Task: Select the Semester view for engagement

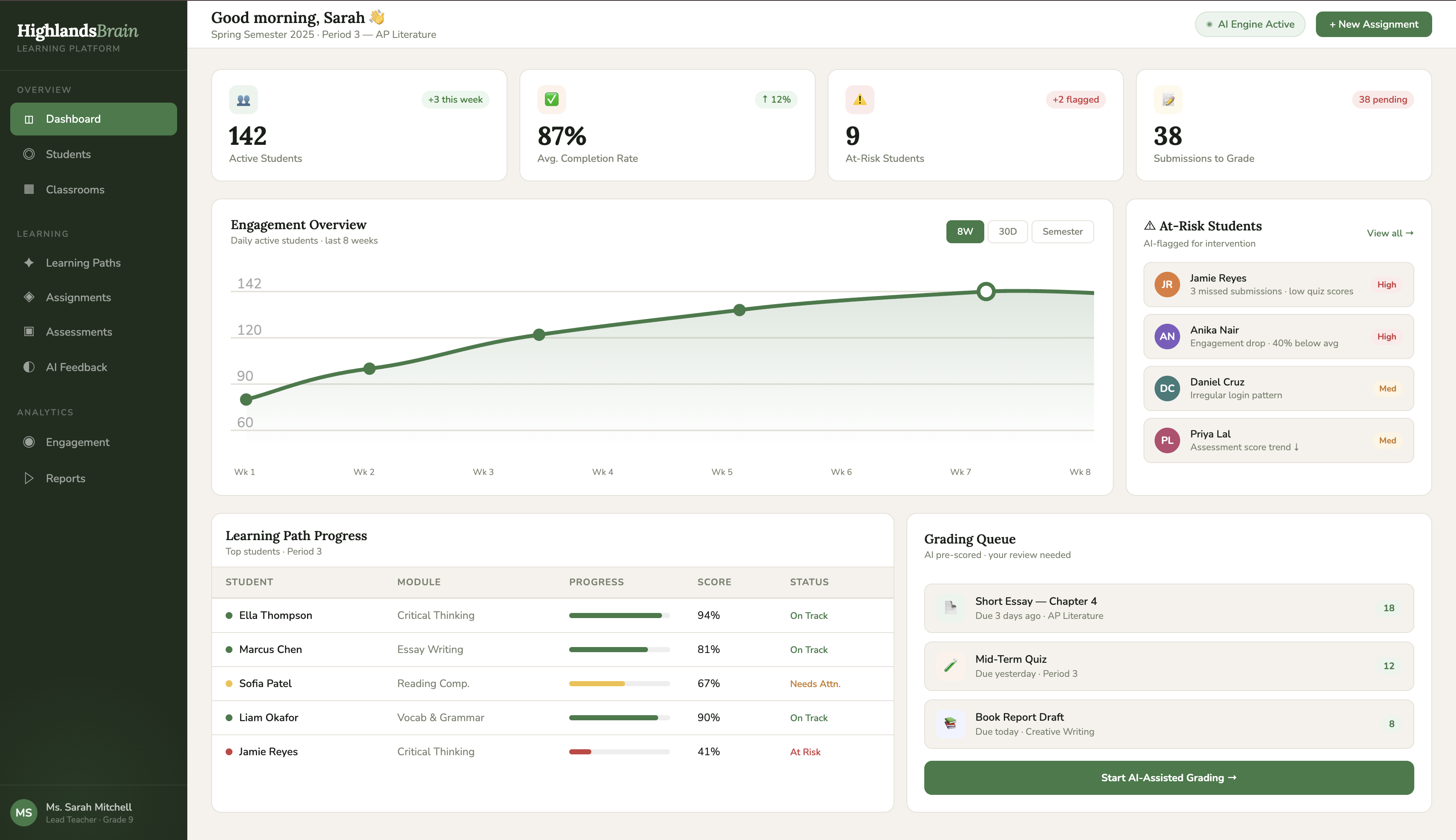Action: (1062, 231)
